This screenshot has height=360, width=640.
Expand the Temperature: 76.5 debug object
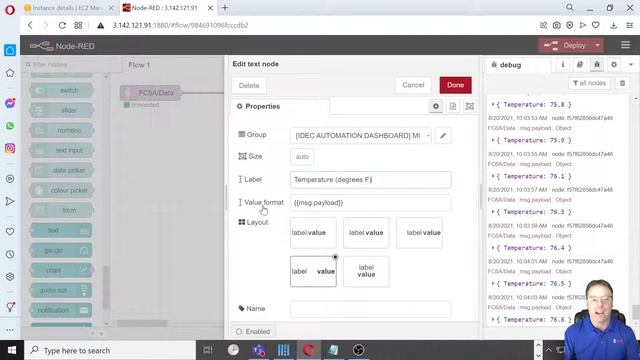click(x=493, y=283)
